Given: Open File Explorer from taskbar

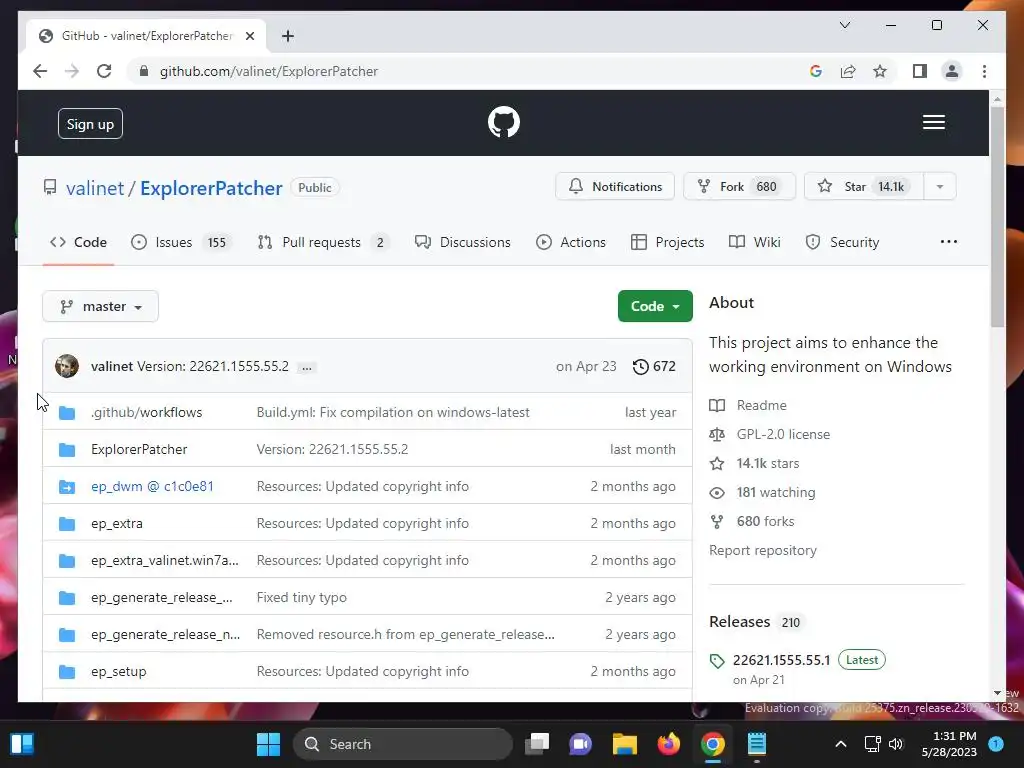Looking at the screenshot, I should [x=624, y=744].
